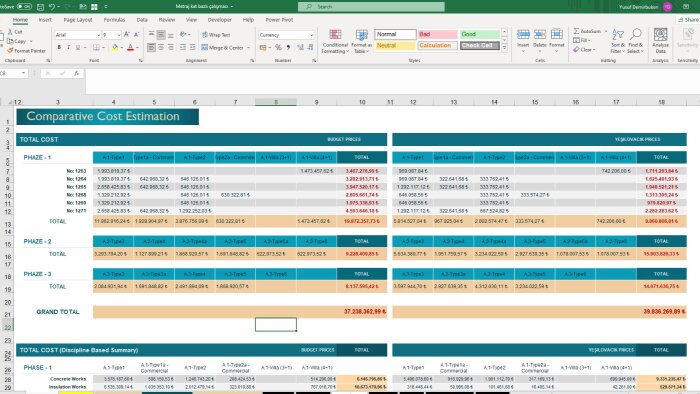Switch to the Insert ribbon tab
Screen dimensions: 700x394
(x=45, y=20)
